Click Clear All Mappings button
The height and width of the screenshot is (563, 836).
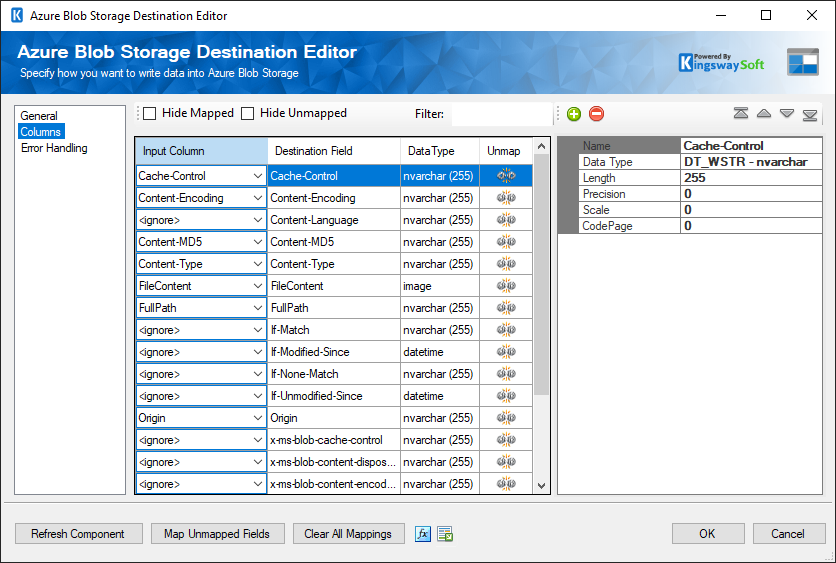tap(348, 534)
